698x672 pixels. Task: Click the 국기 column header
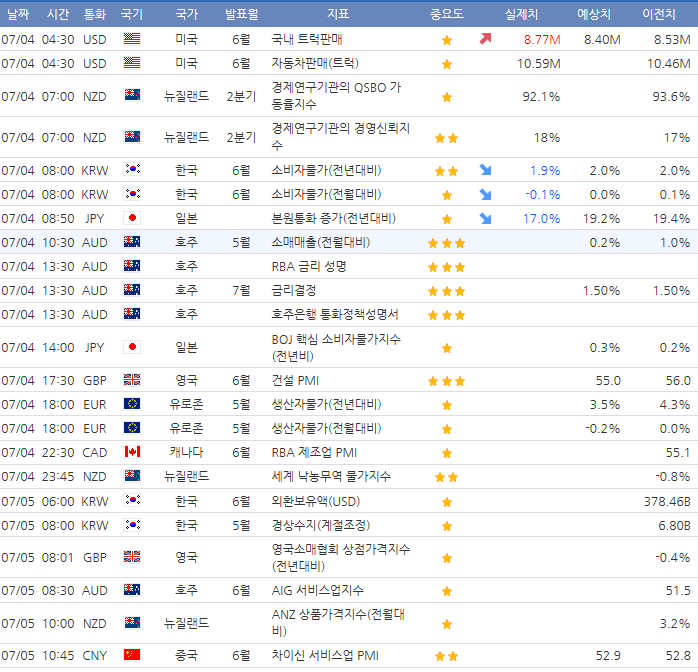coord(132,14)
